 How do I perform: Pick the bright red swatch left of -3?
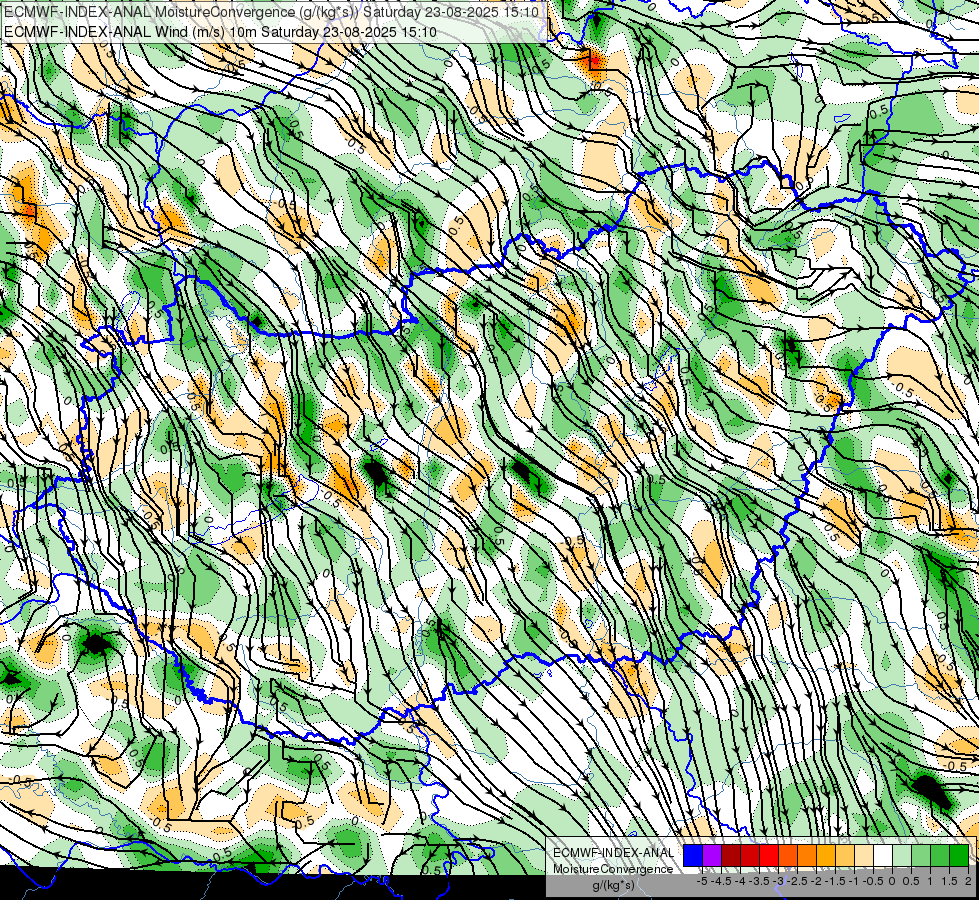pyautogui.click(x=769, y=855)
